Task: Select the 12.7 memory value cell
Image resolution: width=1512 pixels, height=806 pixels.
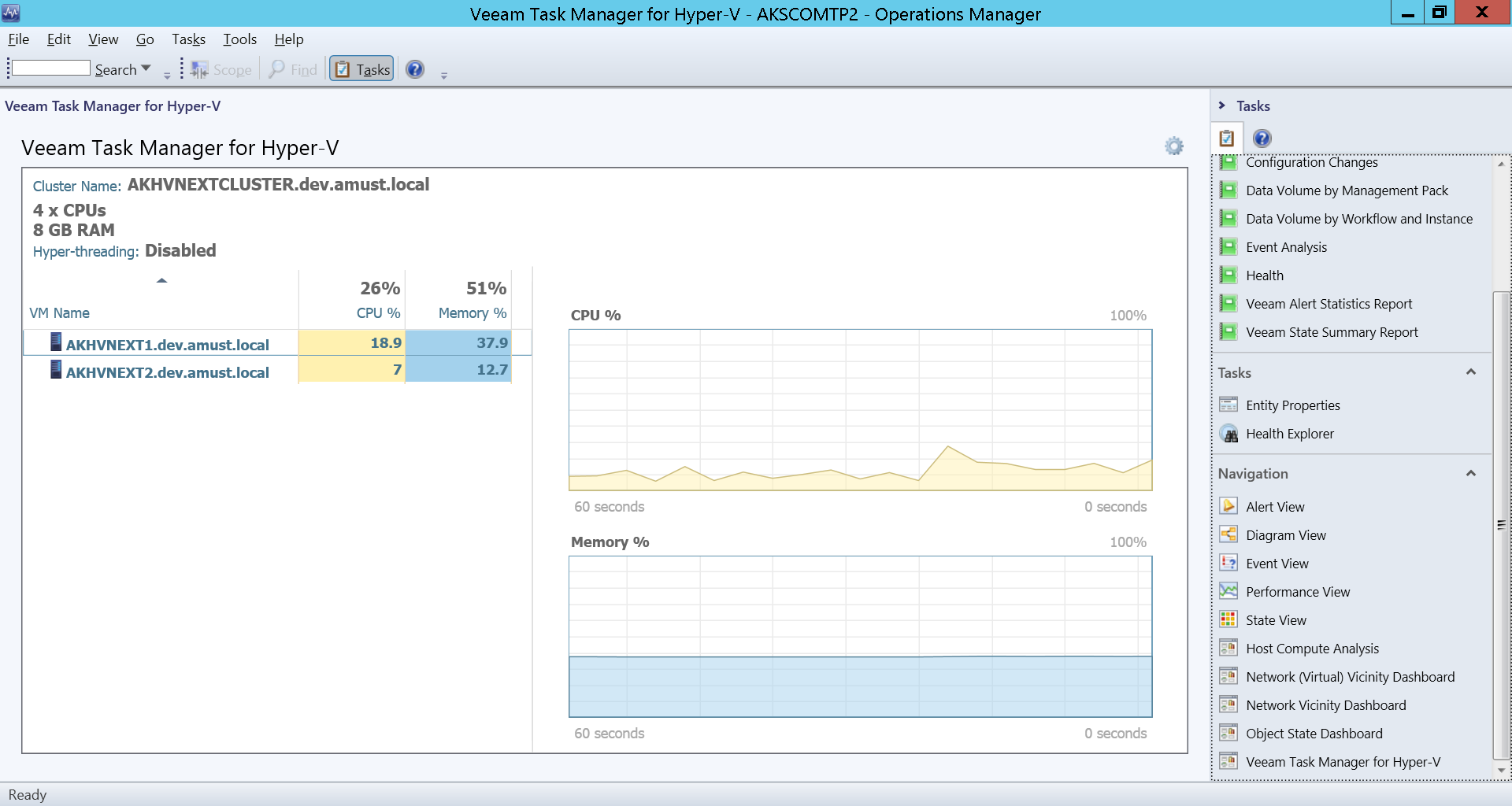Action: 458,369
